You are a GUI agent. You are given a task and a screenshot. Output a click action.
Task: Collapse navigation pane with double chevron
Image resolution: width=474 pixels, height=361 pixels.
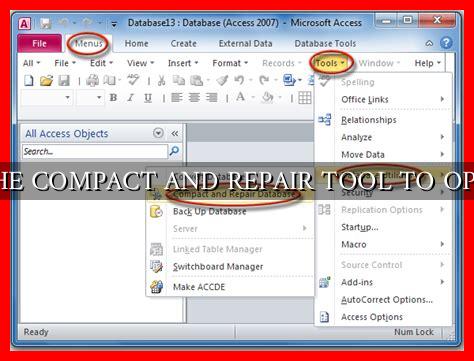click(x=175, y=133)
